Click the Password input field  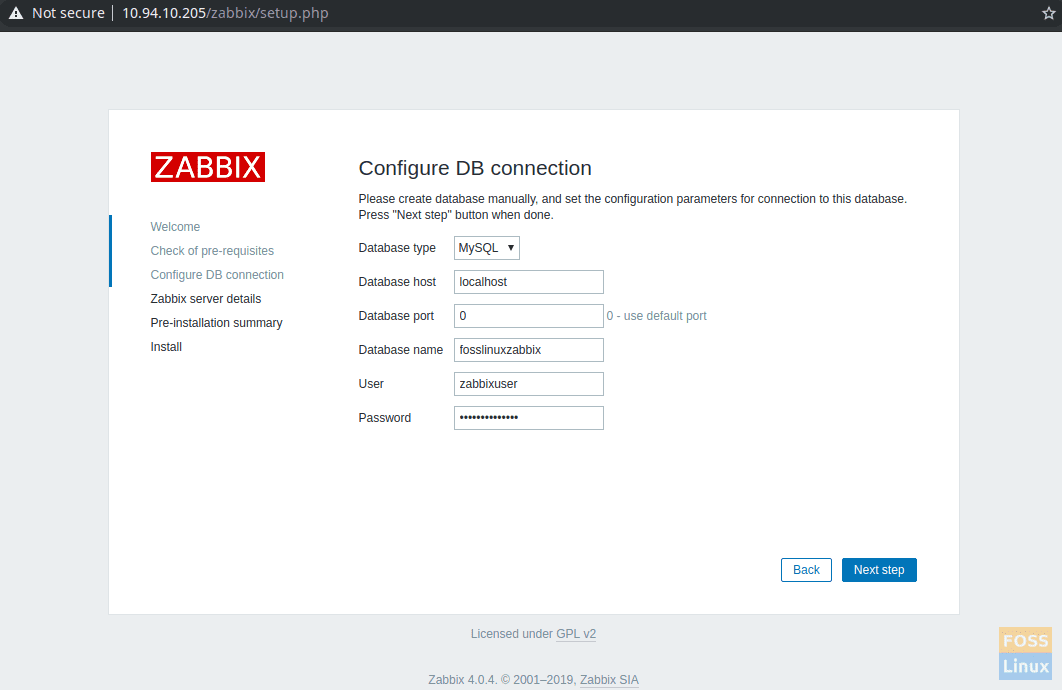coord(528,418)
